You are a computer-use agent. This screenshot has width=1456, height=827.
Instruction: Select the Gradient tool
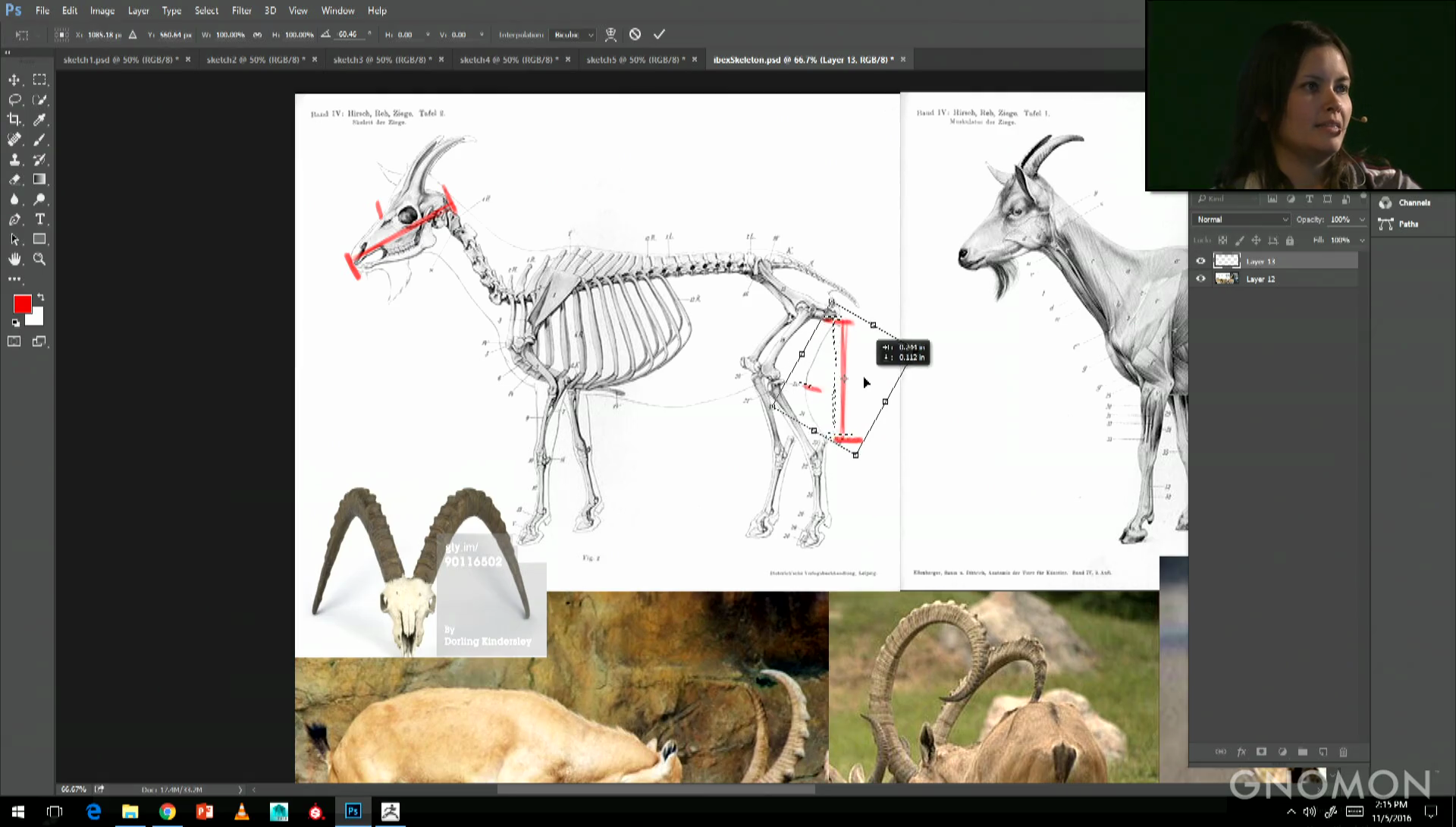[x=39, y=179]
